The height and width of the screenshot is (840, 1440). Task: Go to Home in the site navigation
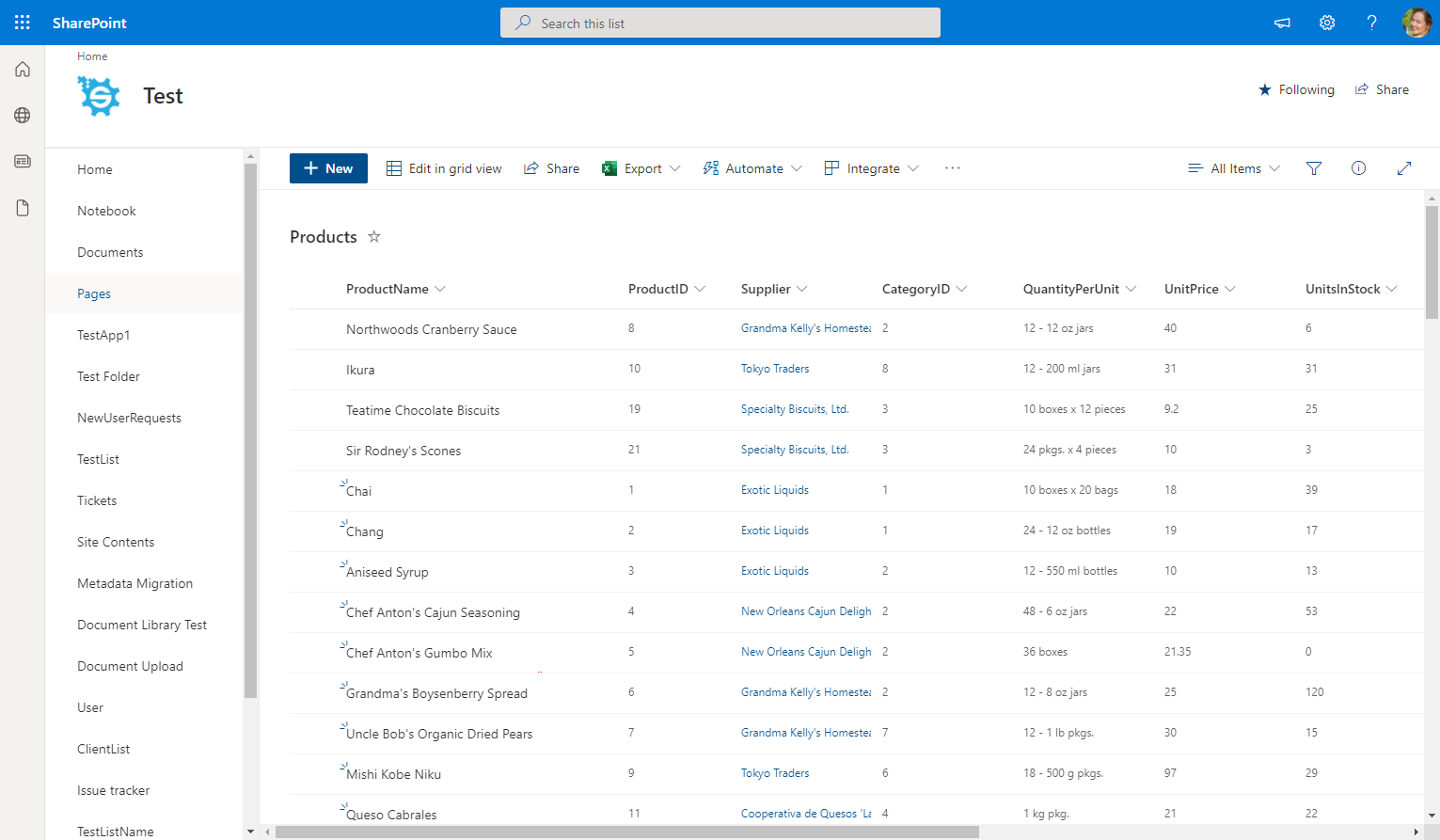pyautogui.click(x=95, y=169)
